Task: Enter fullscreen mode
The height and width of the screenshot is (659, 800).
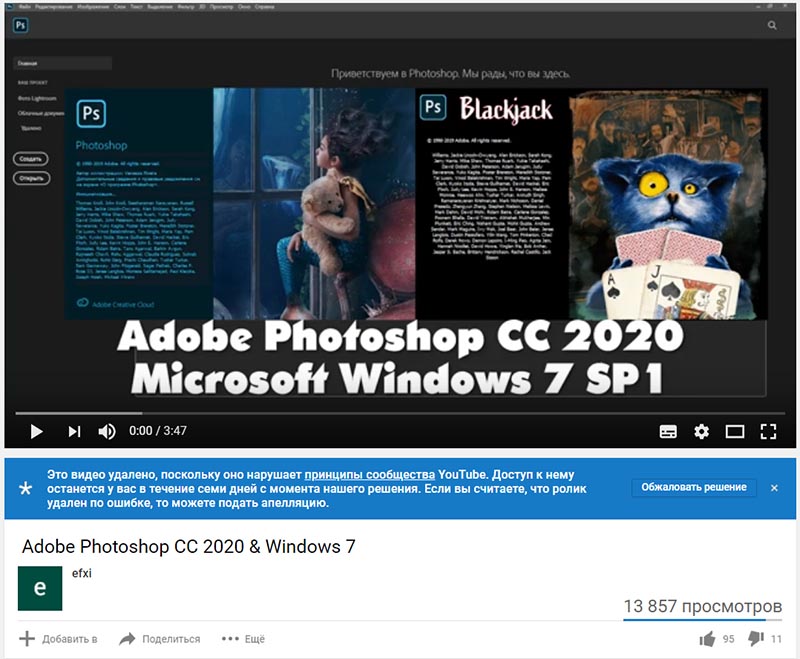Action: coord(768,432)
